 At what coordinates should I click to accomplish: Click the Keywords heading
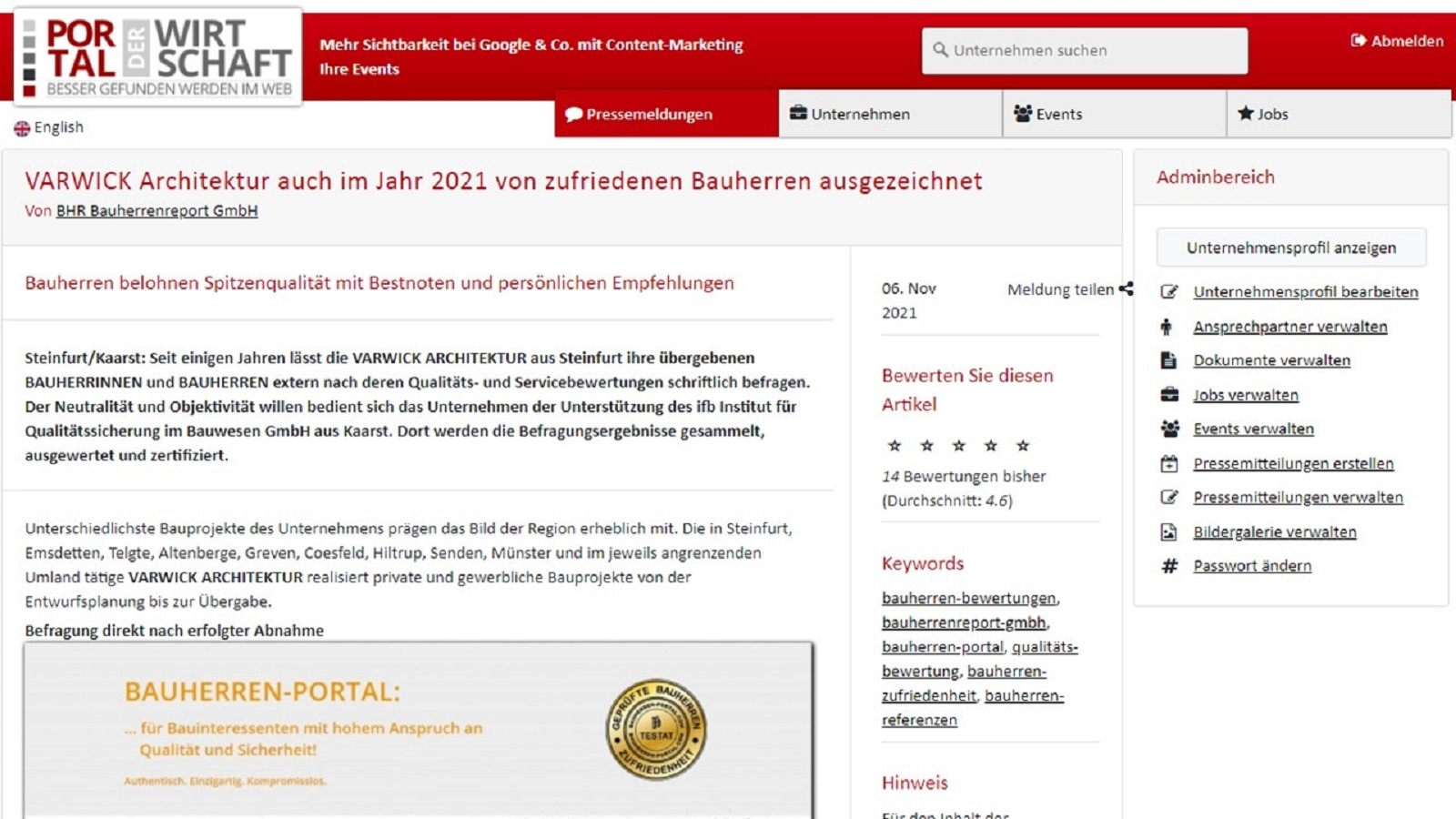(923, 563)
